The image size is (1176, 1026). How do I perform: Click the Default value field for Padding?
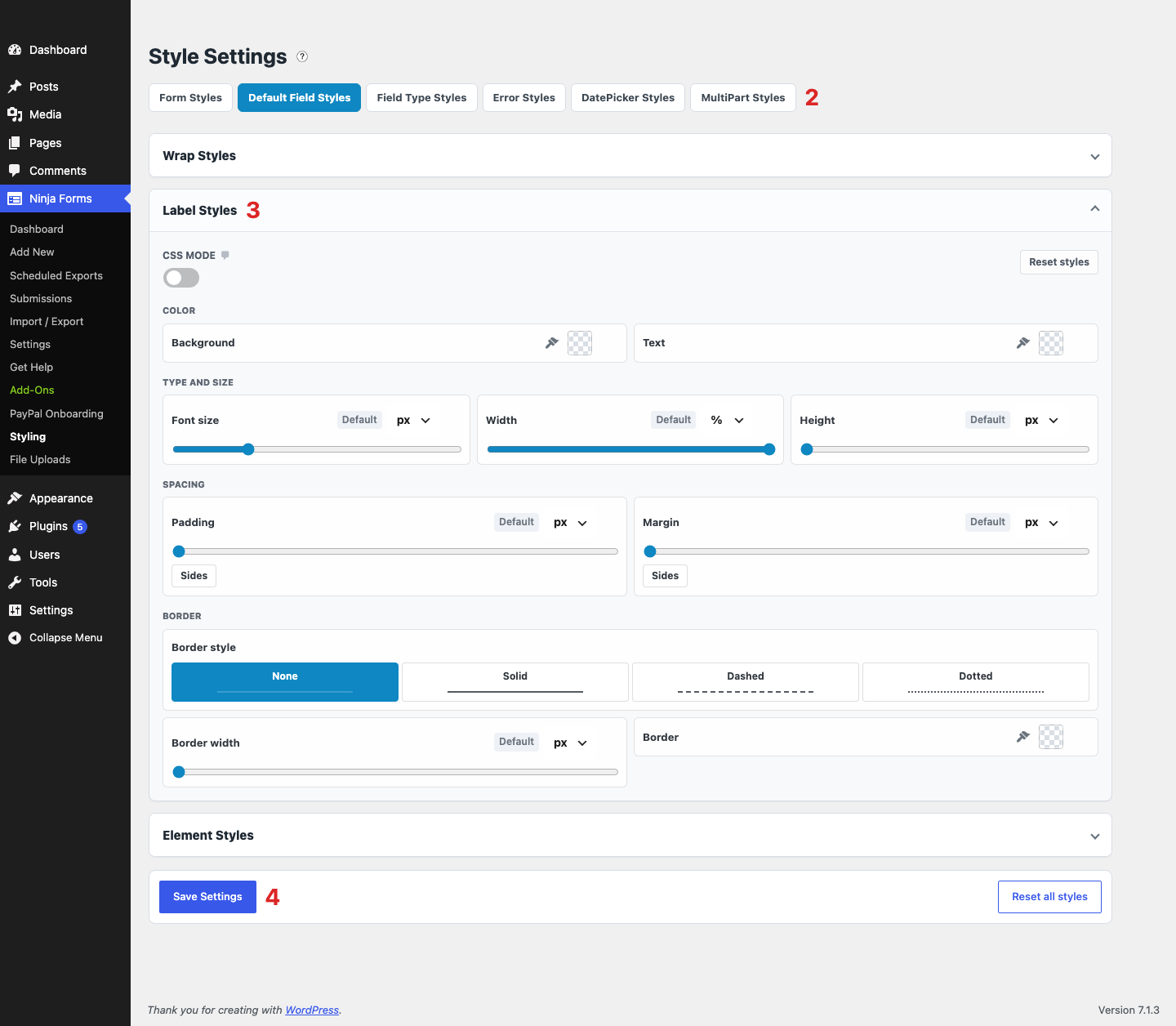pos(516,522)
